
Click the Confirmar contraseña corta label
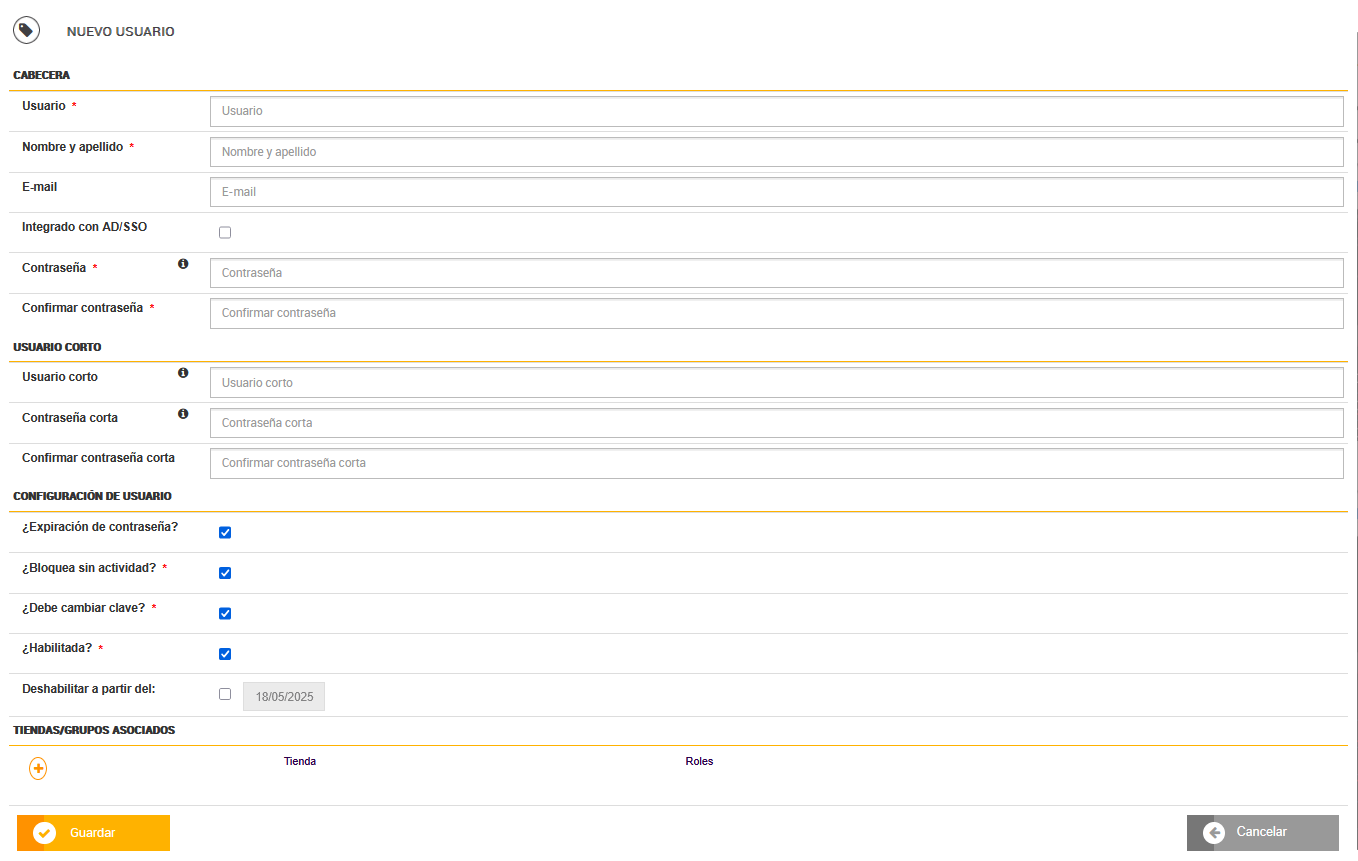[x=98, y=458]
